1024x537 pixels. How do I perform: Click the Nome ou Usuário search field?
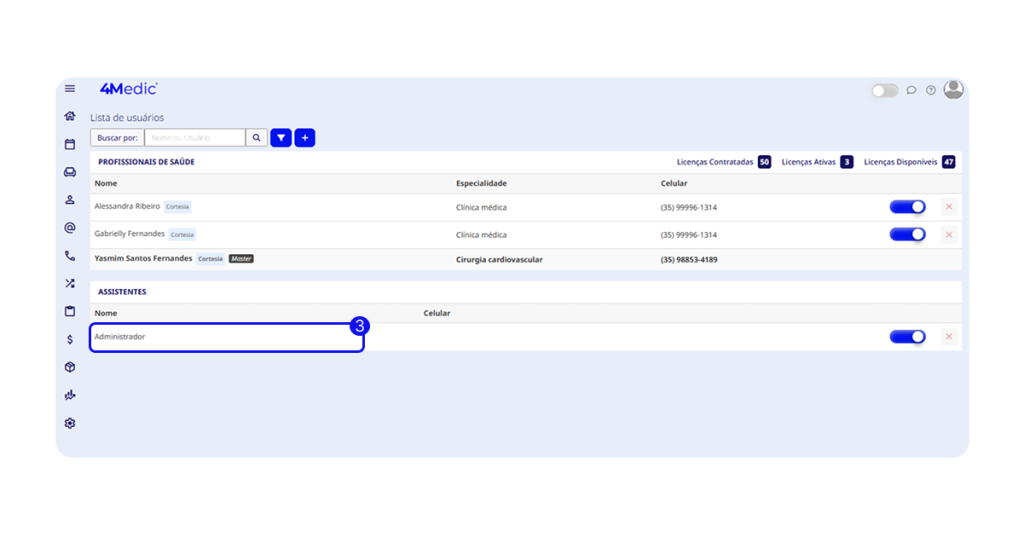195,138
